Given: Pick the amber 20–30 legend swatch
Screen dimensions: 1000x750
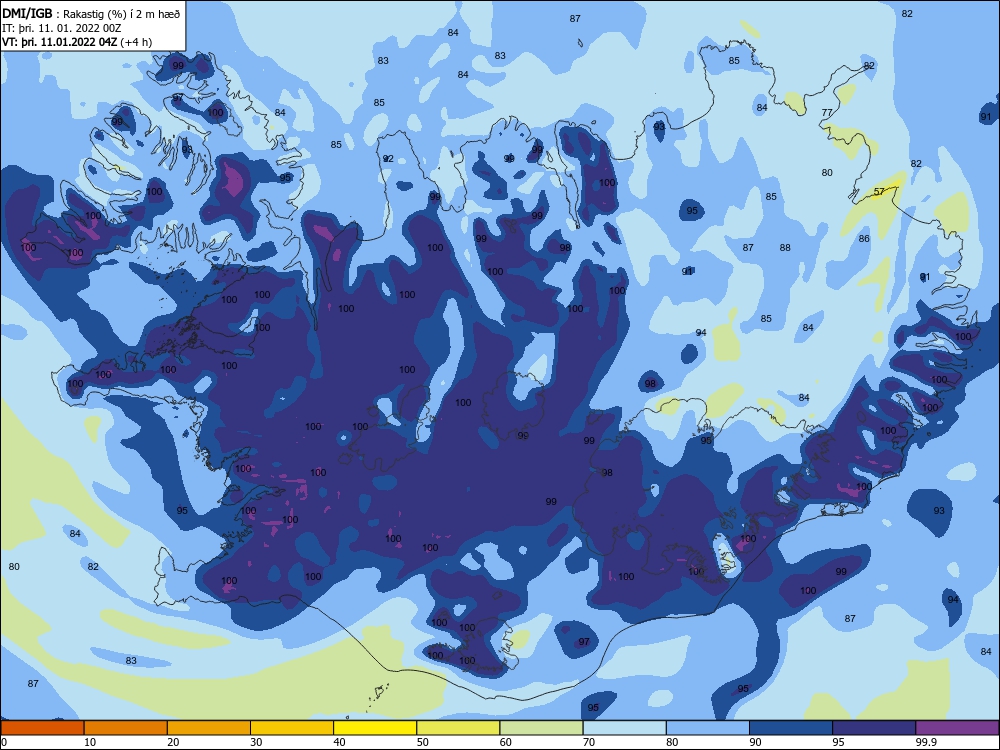Looking at the screenshot, I should 209,728.
